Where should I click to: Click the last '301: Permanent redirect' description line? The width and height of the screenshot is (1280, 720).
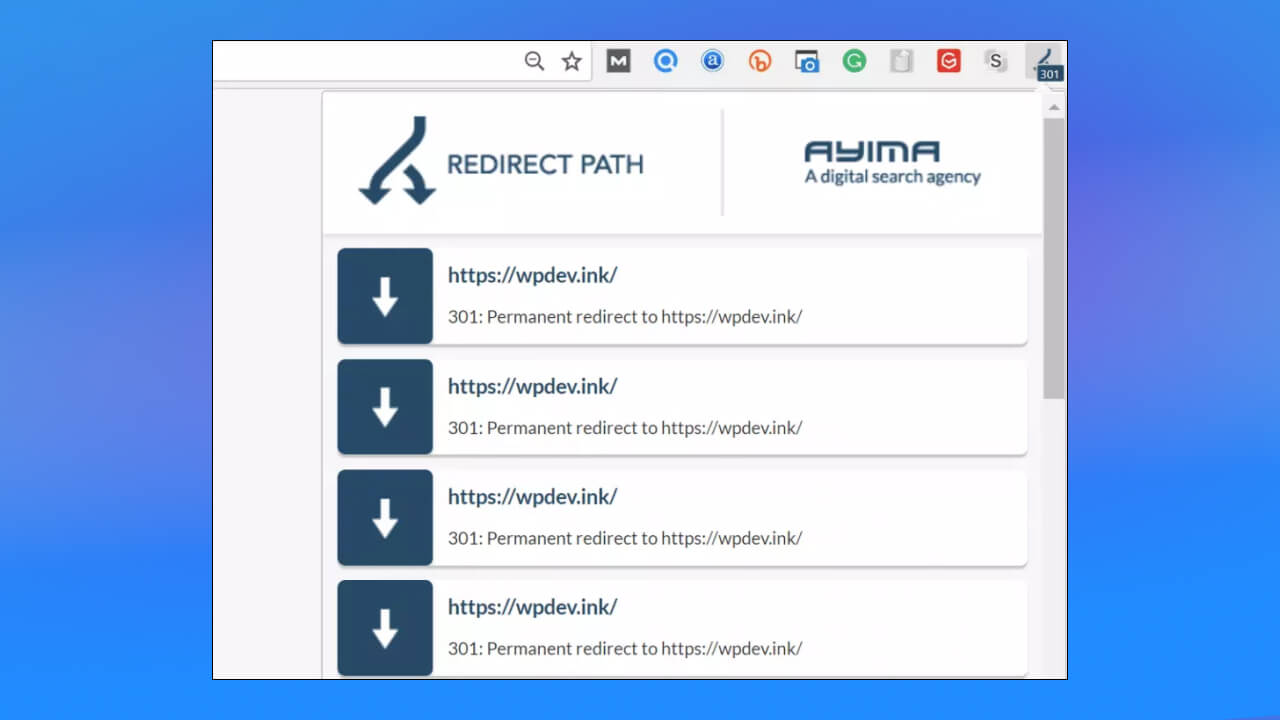point(625,648)
